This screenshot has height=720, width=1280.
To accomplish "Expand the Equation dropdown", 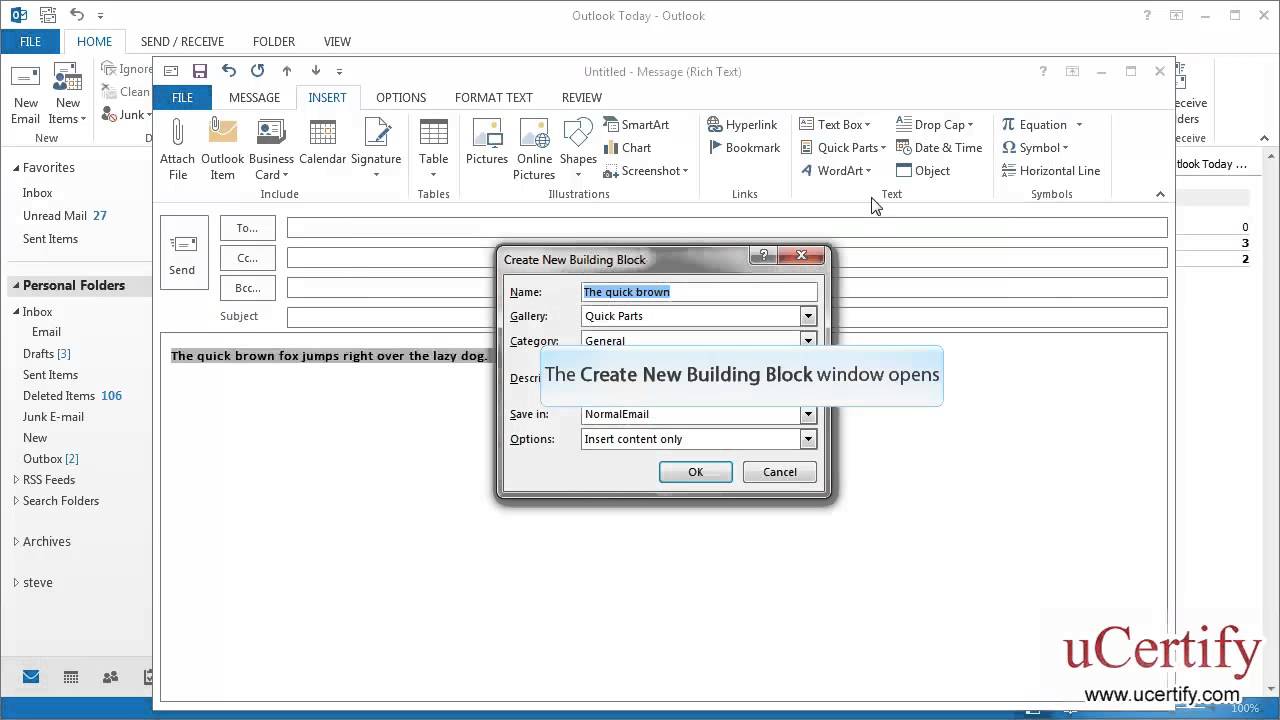I will pyautogui.click(x=1079, y=125).
